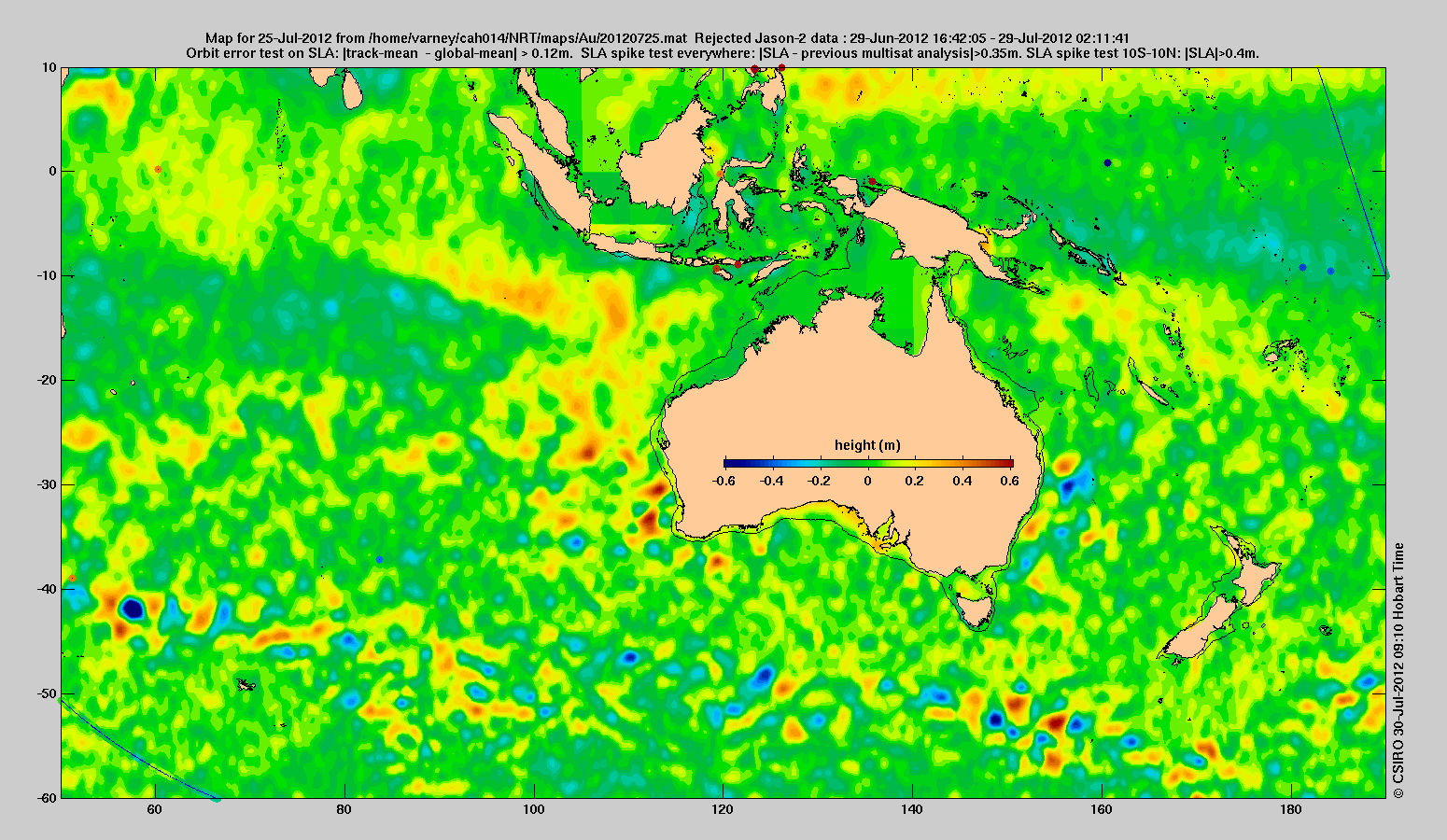Click longitude axis label '120'
The height and width of the screenshot is (840, 1447).
coord(723,809)
